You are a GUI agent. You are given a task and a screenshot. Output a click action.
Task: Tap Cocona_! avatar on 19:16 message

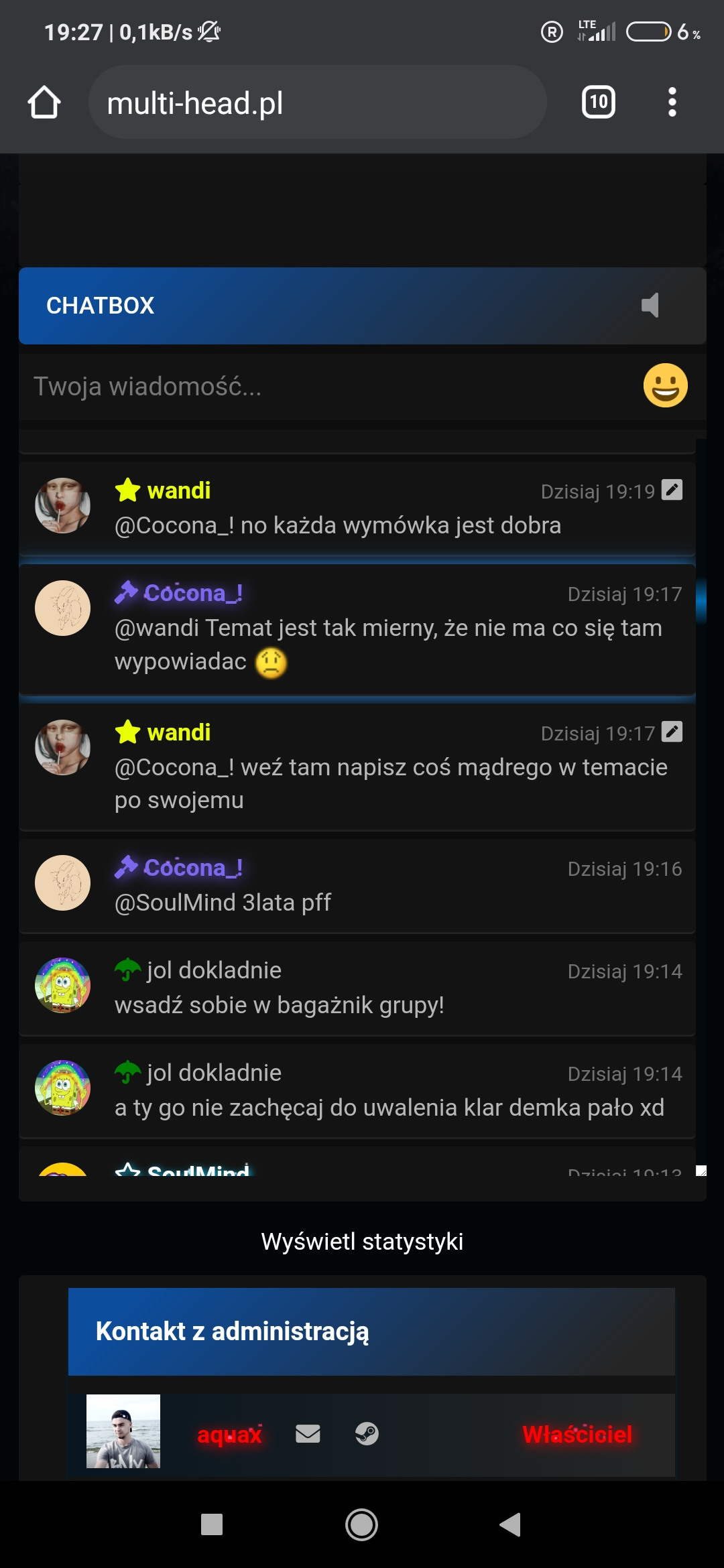pos(62,883)
